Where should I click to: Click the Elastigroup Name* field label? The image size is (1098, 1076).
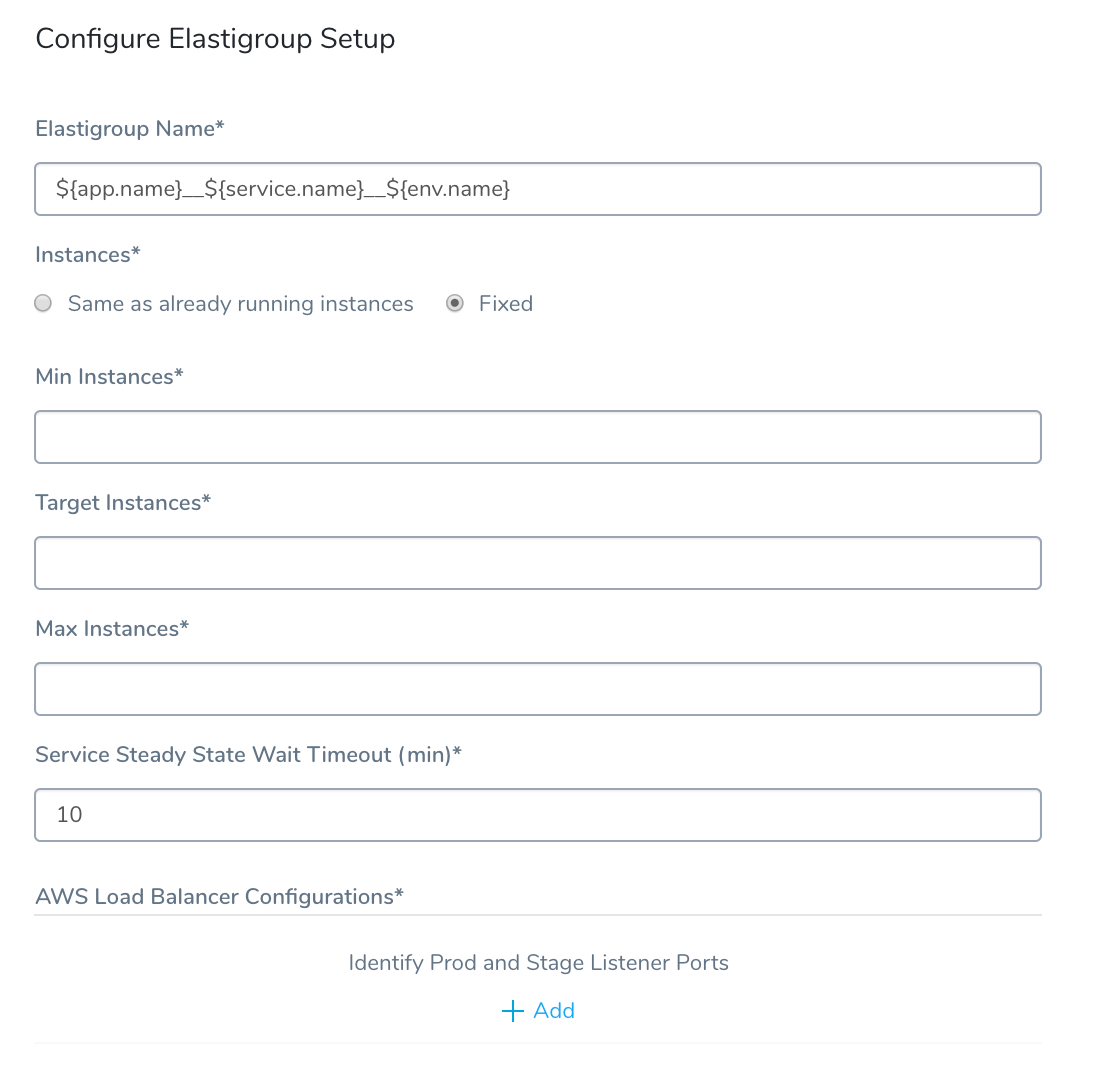pos(130,129)
